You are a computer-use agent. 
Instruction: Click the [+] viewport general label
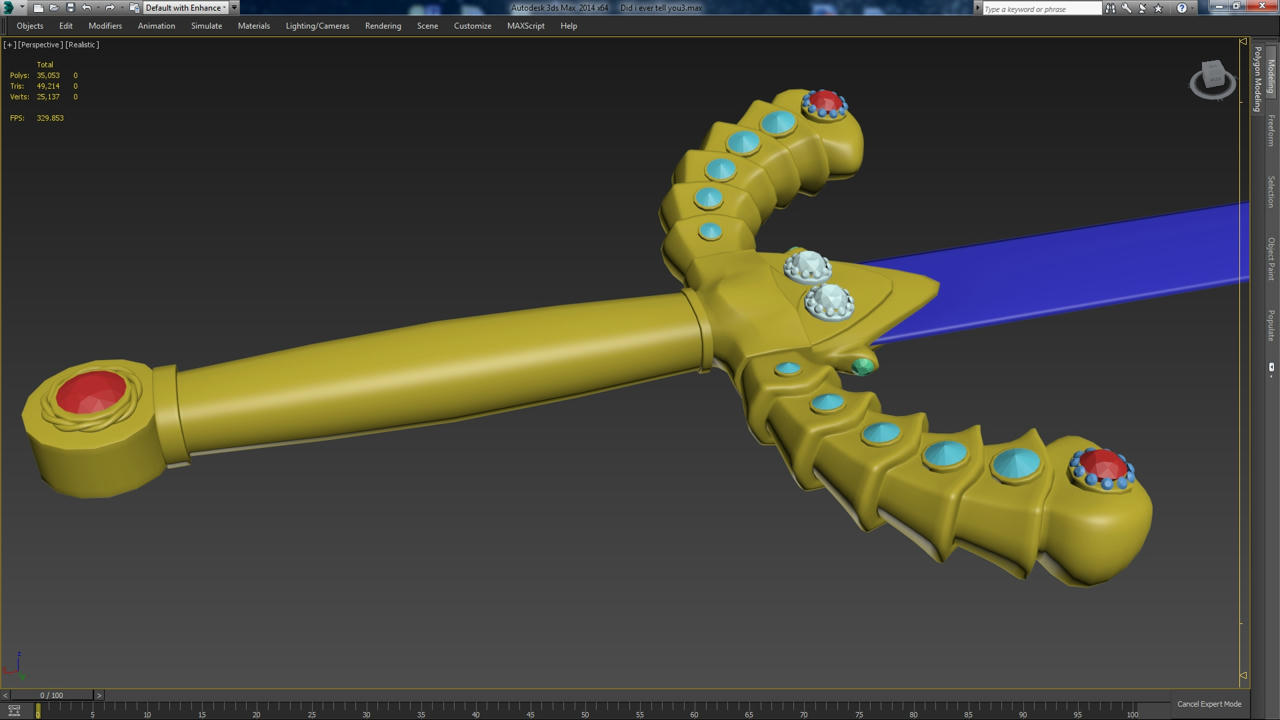pyautogui.click(x=9, y=45)
